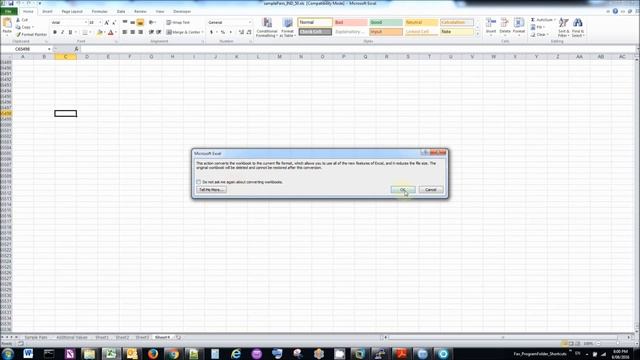Click the Increase Decimal icon
The image size is (640, 360).
pyautogui.click(x=241, y=32)
